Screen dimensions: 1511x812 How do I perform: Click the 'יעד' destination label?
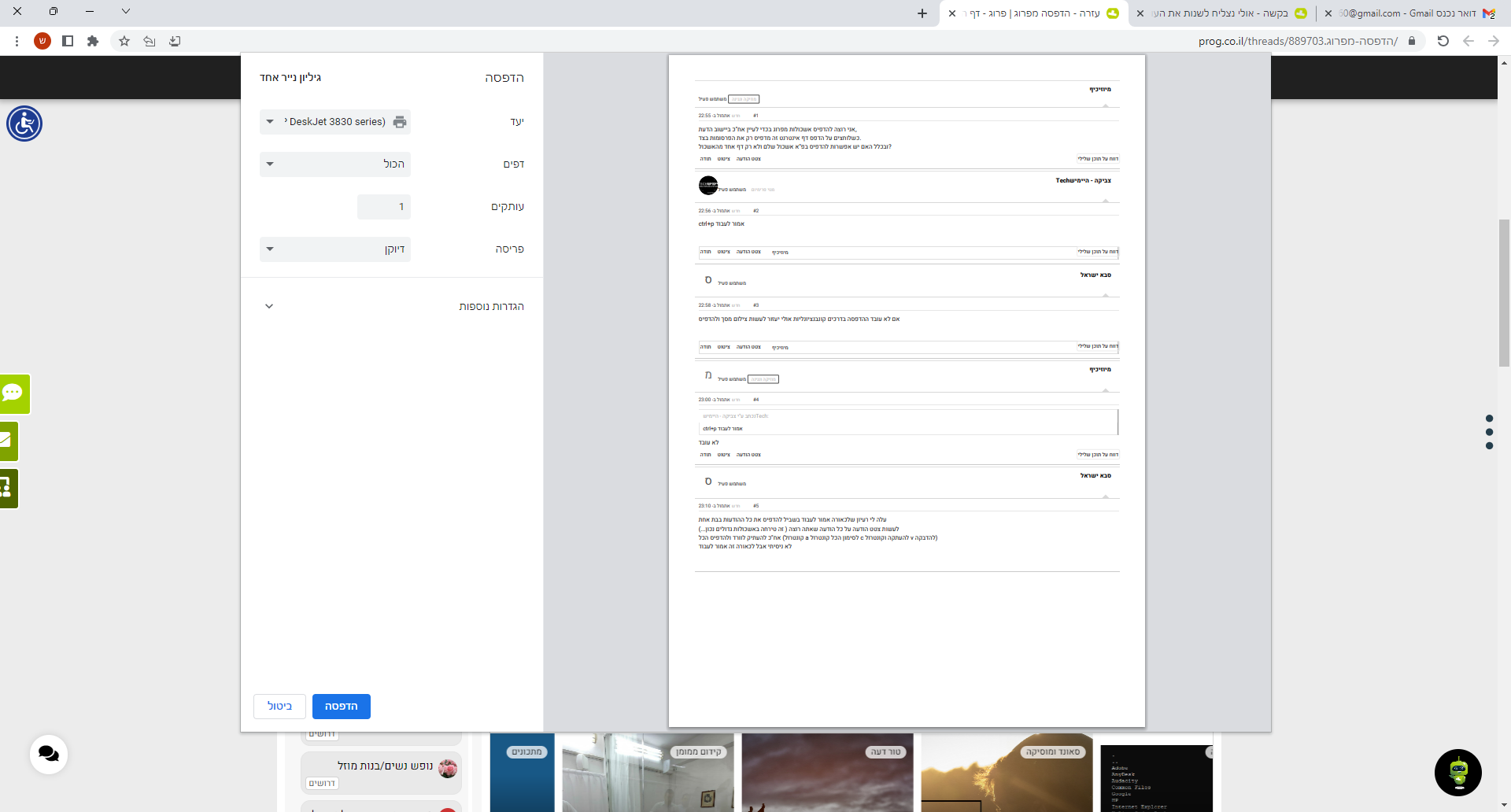coord(517,122)
